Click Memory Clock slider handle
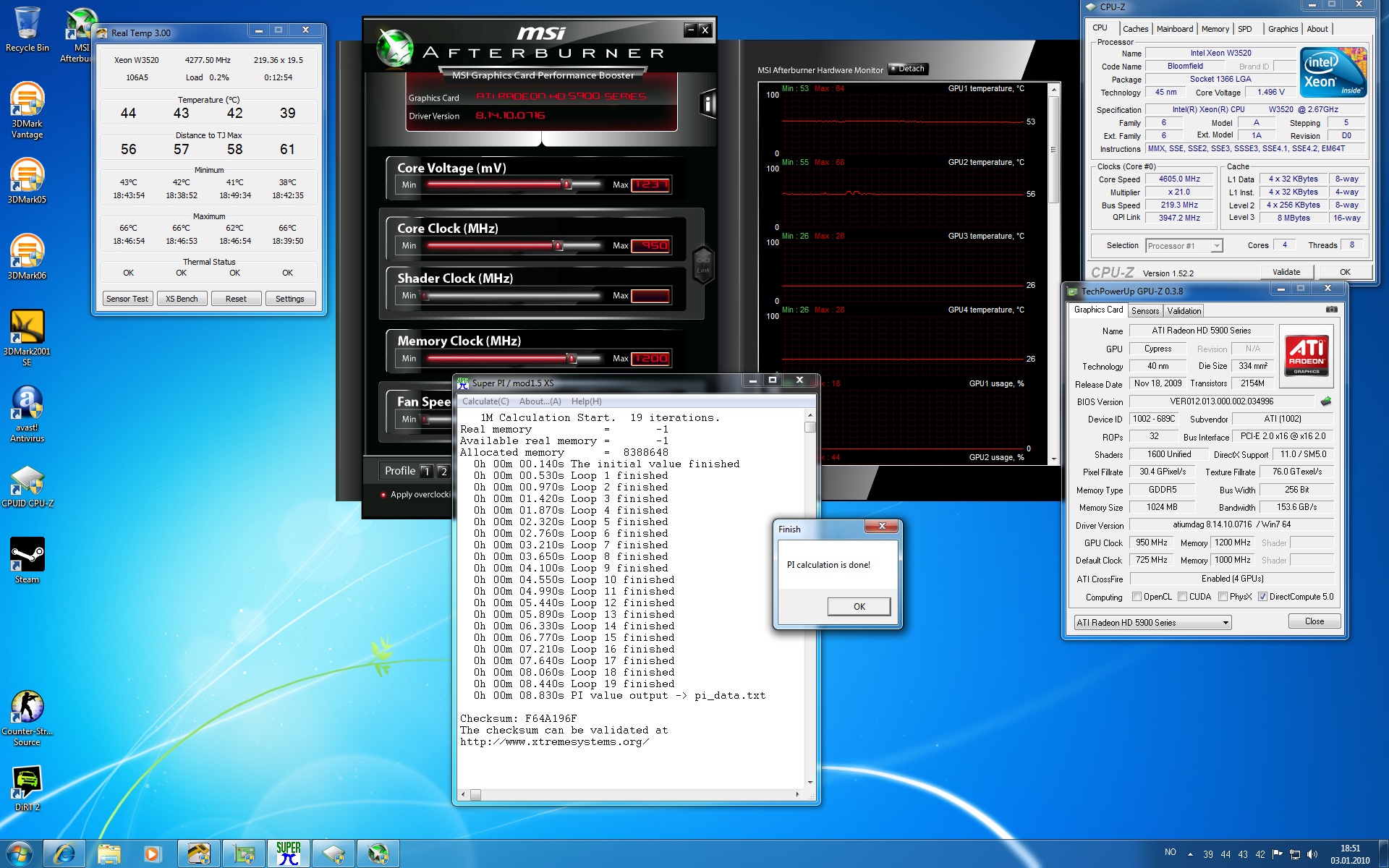The image size is (1389, 868). coord(572,359)
